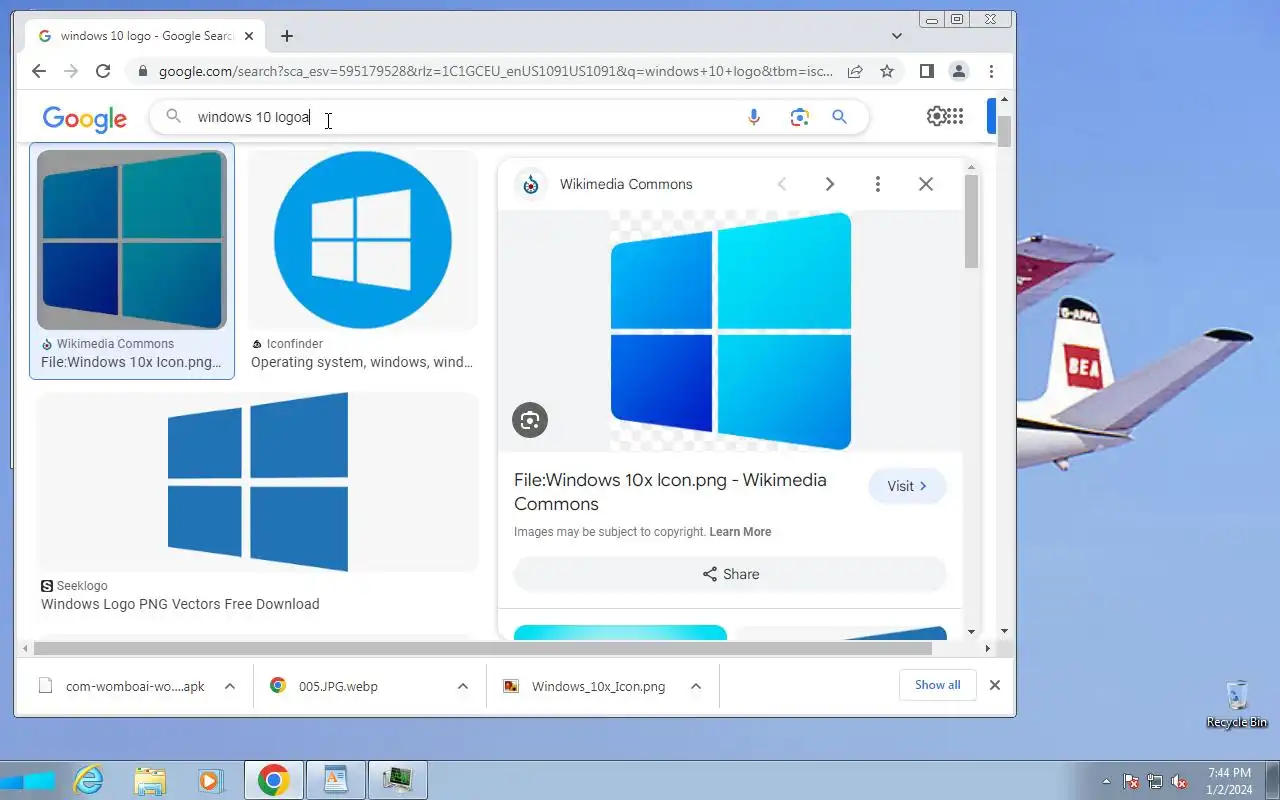The image size is (1280, 800).
Task: Open File Explorer from taskbar
Action: (150, 780)
